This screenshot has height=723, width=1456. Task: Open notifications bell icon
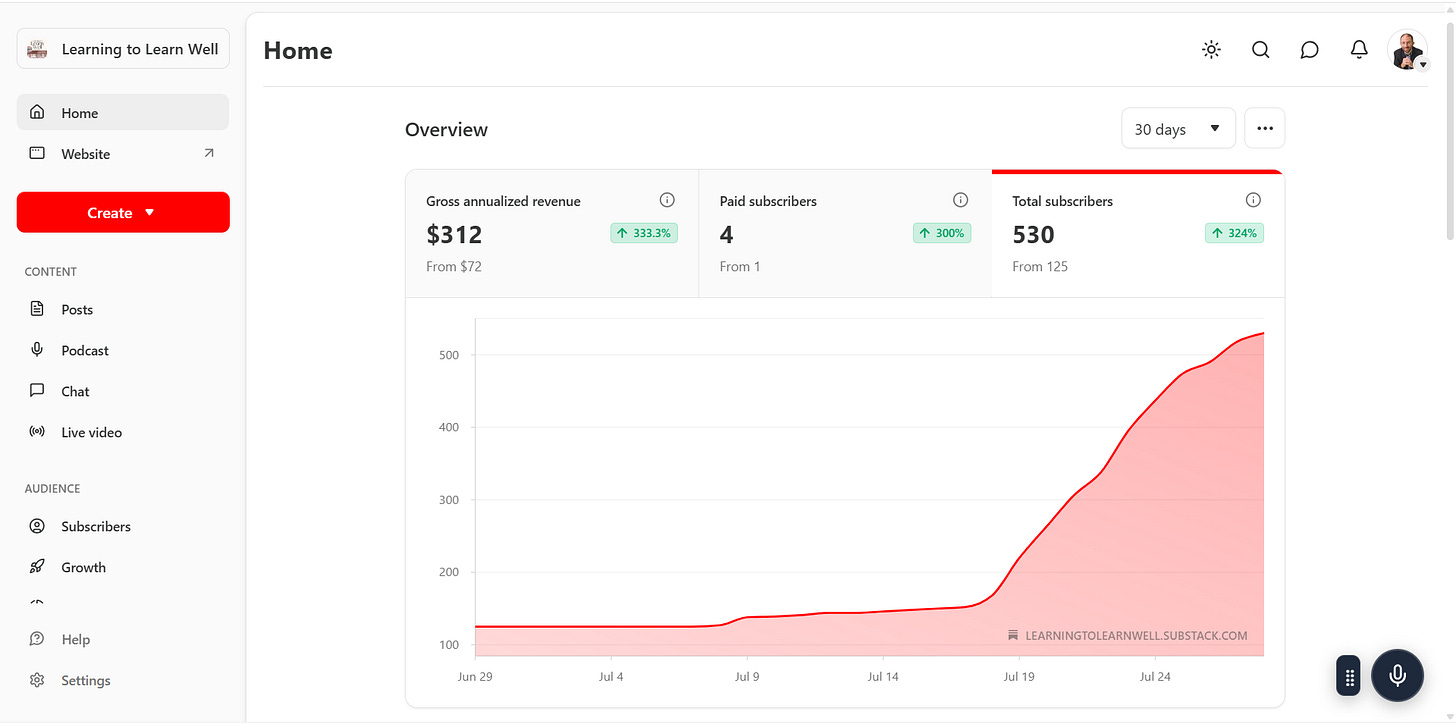[1359, 50]
